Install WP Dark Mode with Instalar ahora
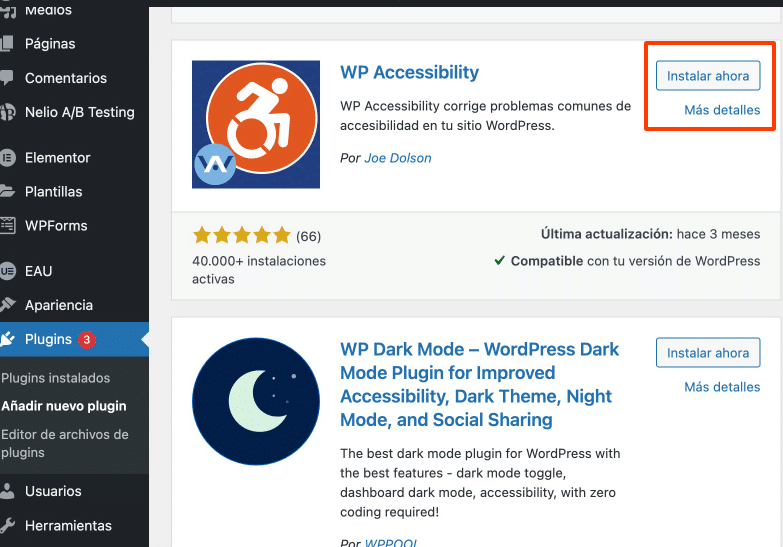783x547 pixels. click(708, 353)
